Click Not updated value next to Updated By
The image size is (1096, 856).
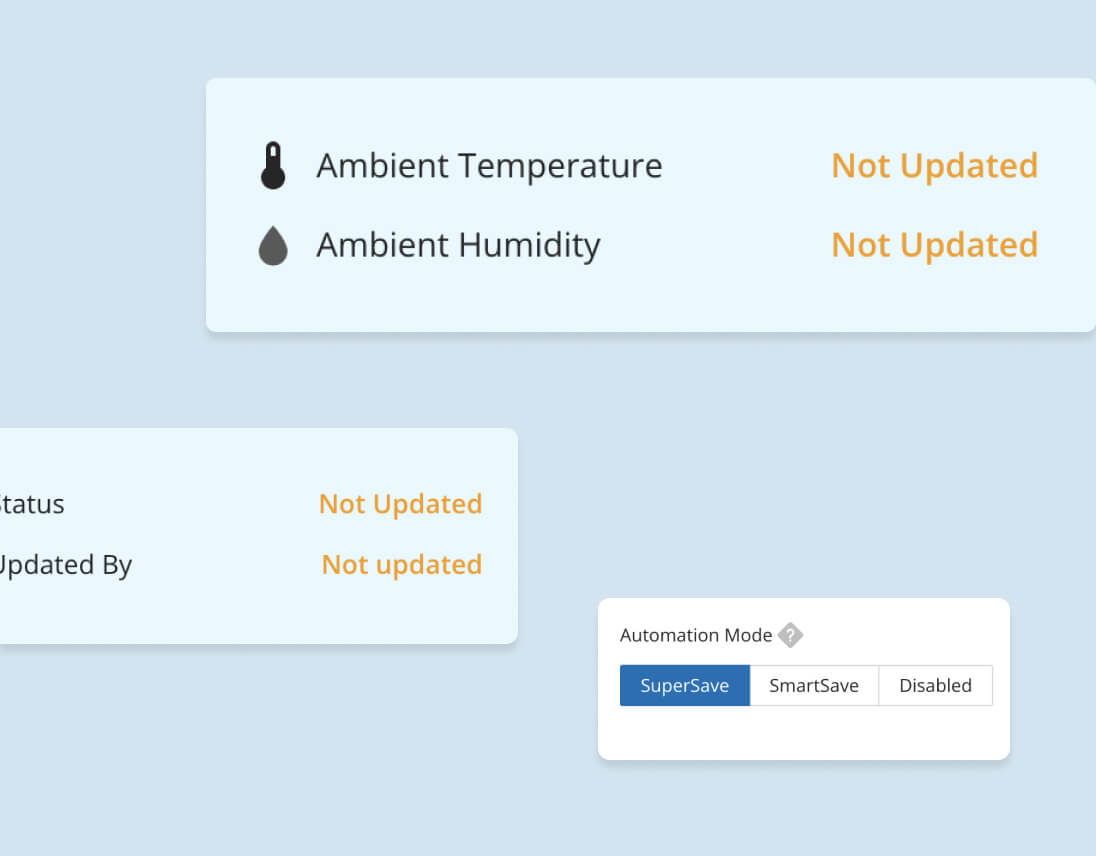click(x=402, y=565)
